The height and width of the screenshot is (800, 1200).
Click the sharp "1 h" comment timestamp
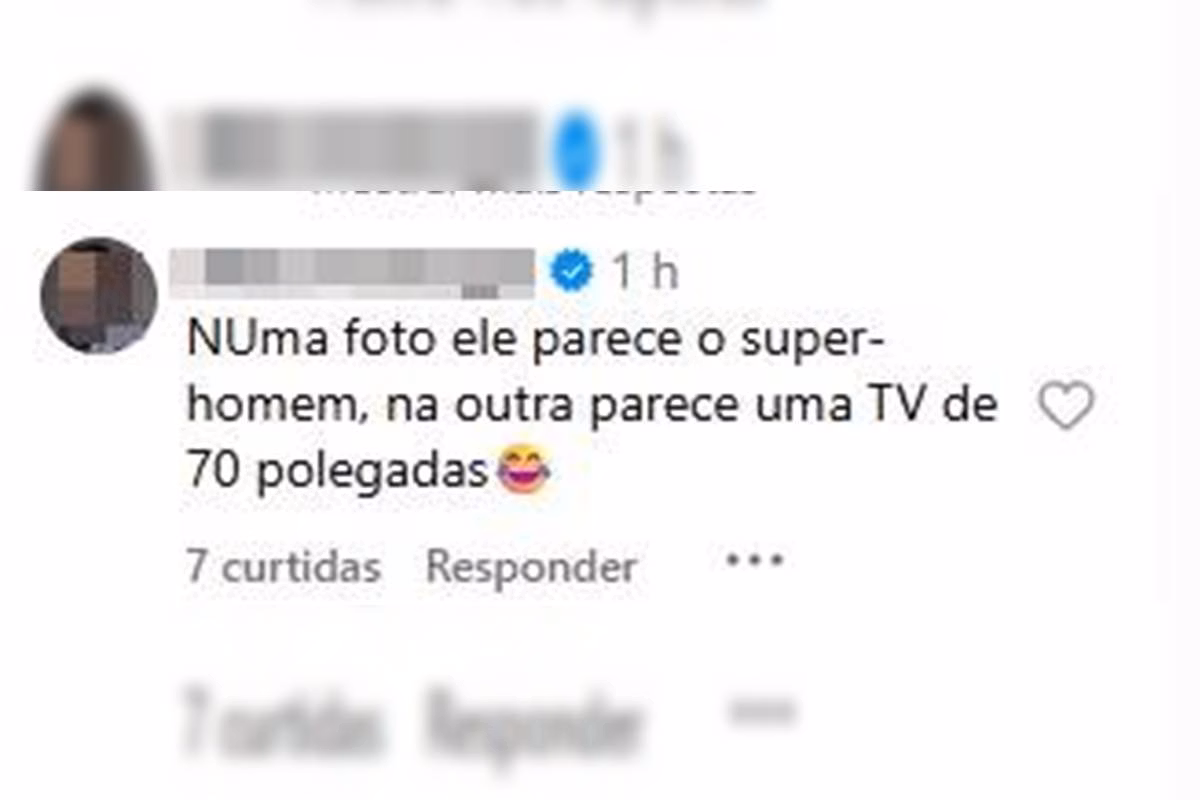(x=644, y=272)
